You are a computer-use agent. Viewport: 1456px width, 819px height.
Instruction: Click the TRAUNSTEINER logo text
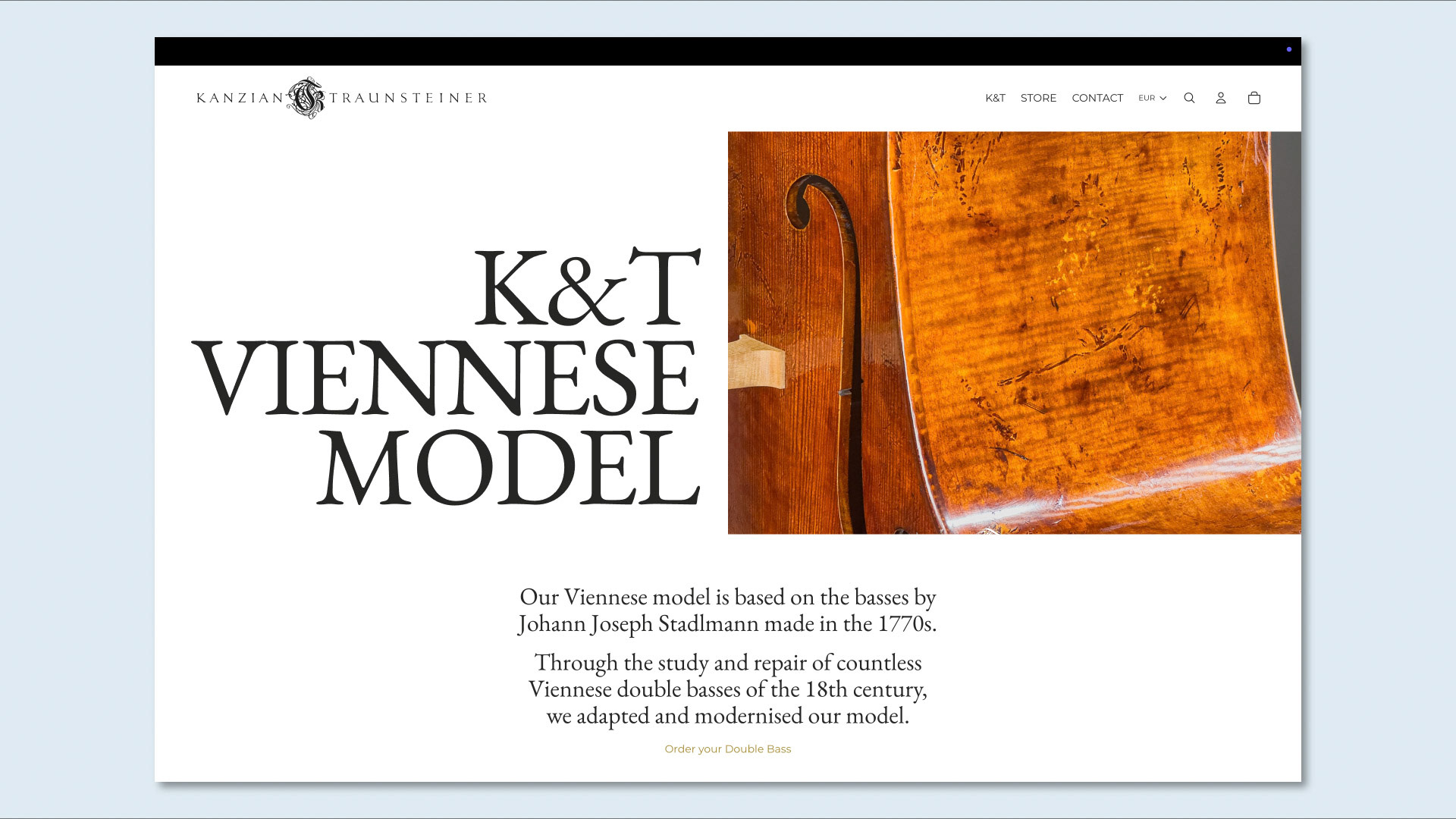click(408, 98)
